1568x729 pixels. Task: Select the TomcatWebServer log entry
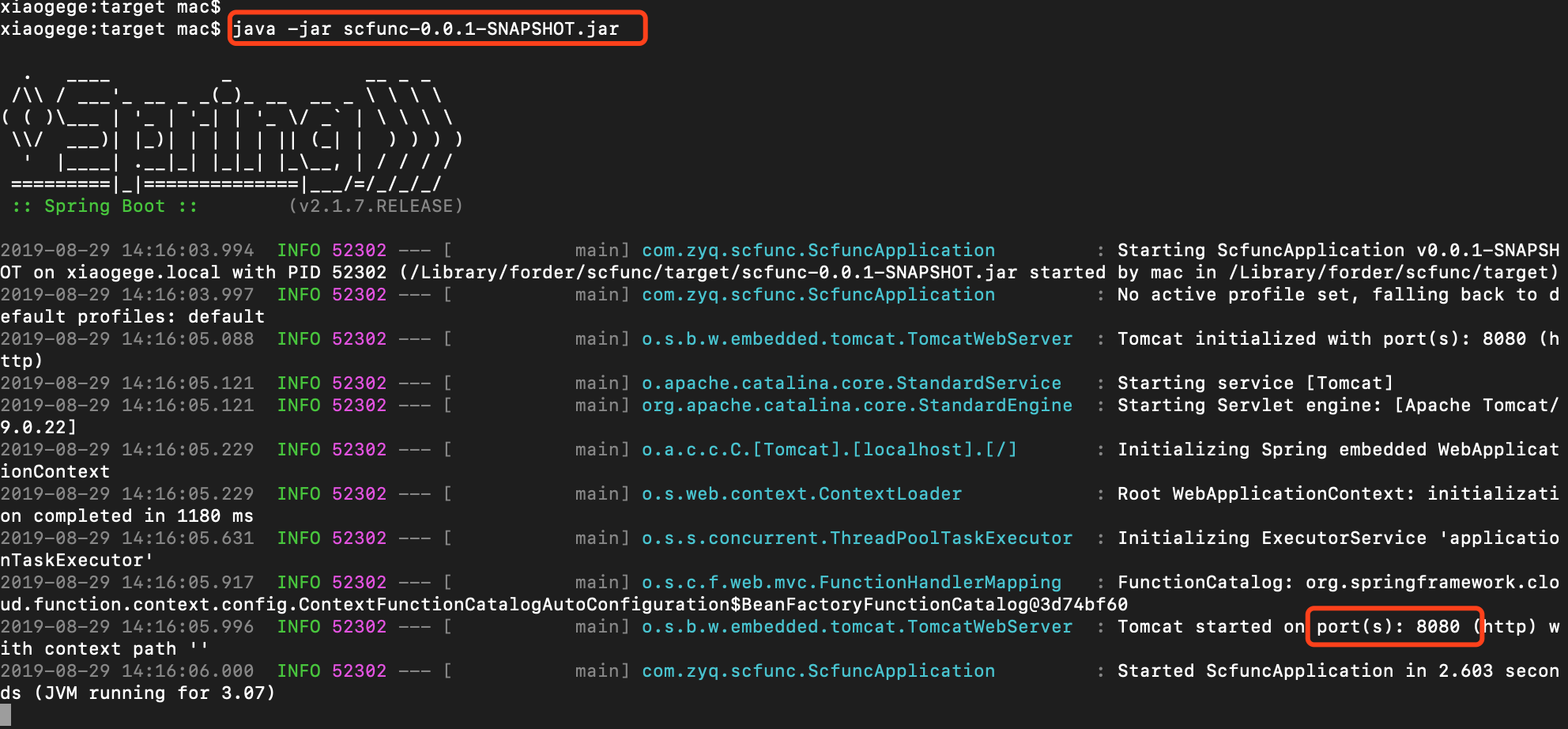coord(856,338)
